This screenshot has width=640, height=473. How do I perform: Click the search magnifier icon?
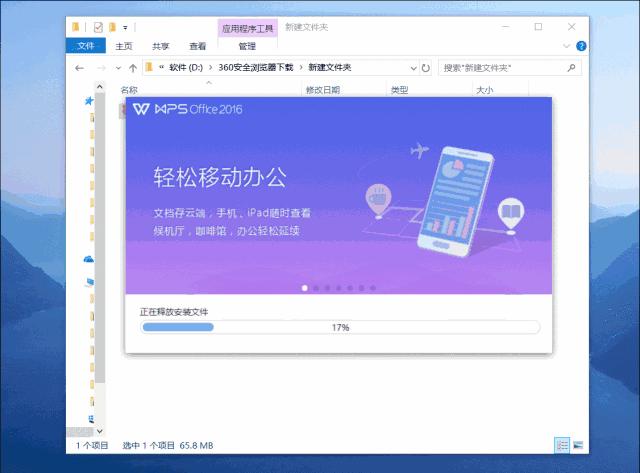[571, 68]
